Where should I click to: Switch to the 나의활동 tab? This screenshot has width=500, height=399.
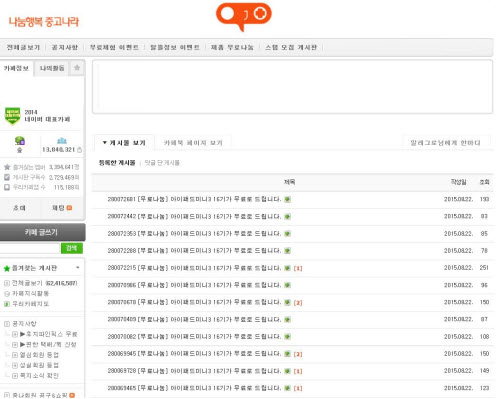[52, 68]
